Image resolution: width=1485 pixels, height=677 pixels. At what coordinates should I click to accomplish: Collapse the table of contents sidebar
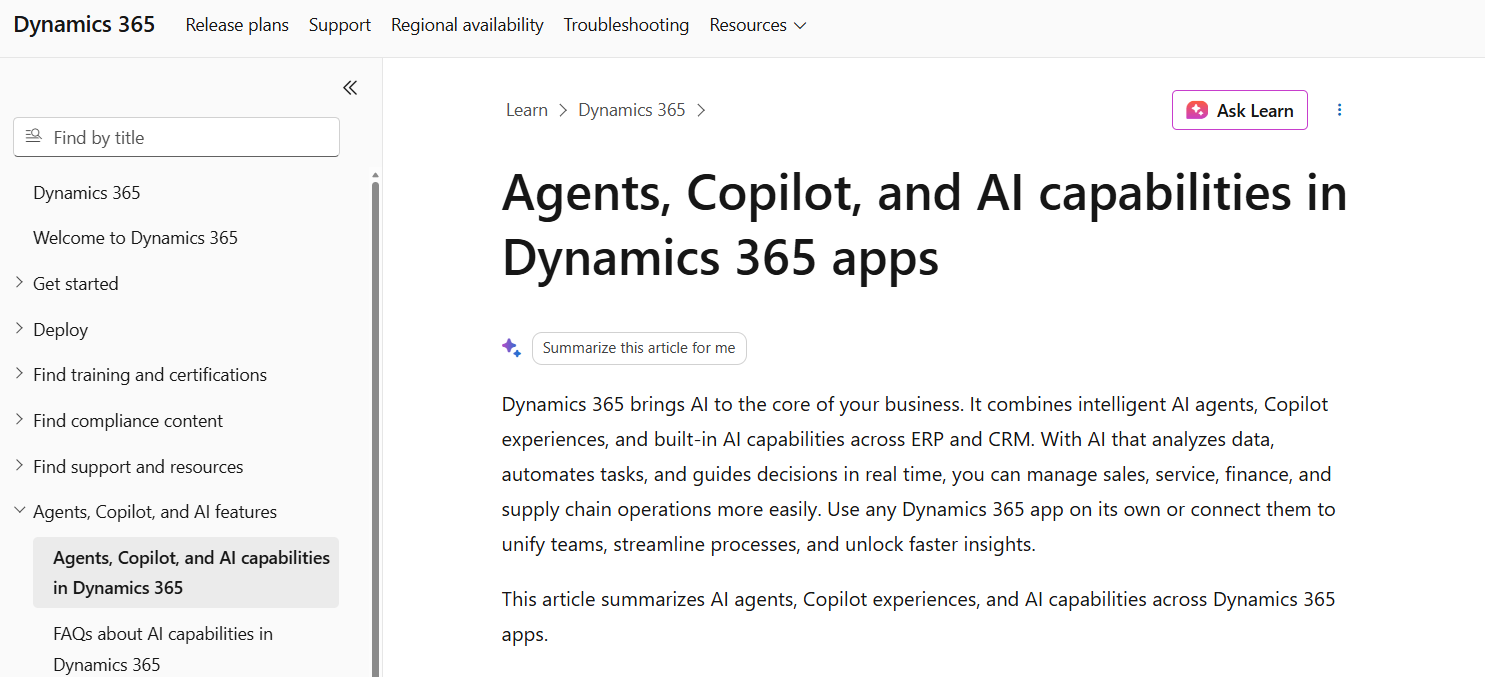pyautogui.click(x=350, y=88)
